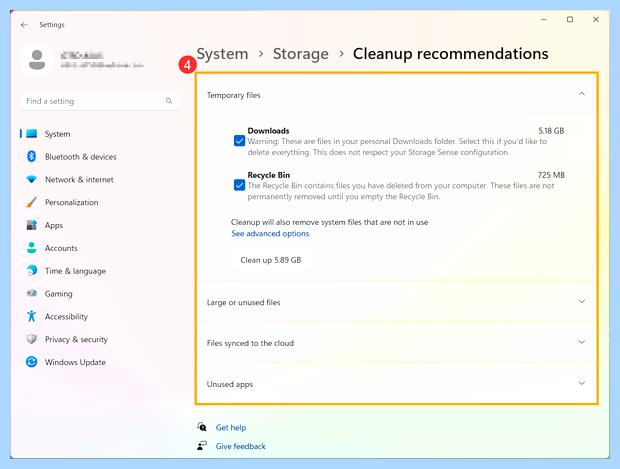Click the Unused apps label
Image resolution: width=620 pixels, height=469 pixels.
(x=230, y=384)
